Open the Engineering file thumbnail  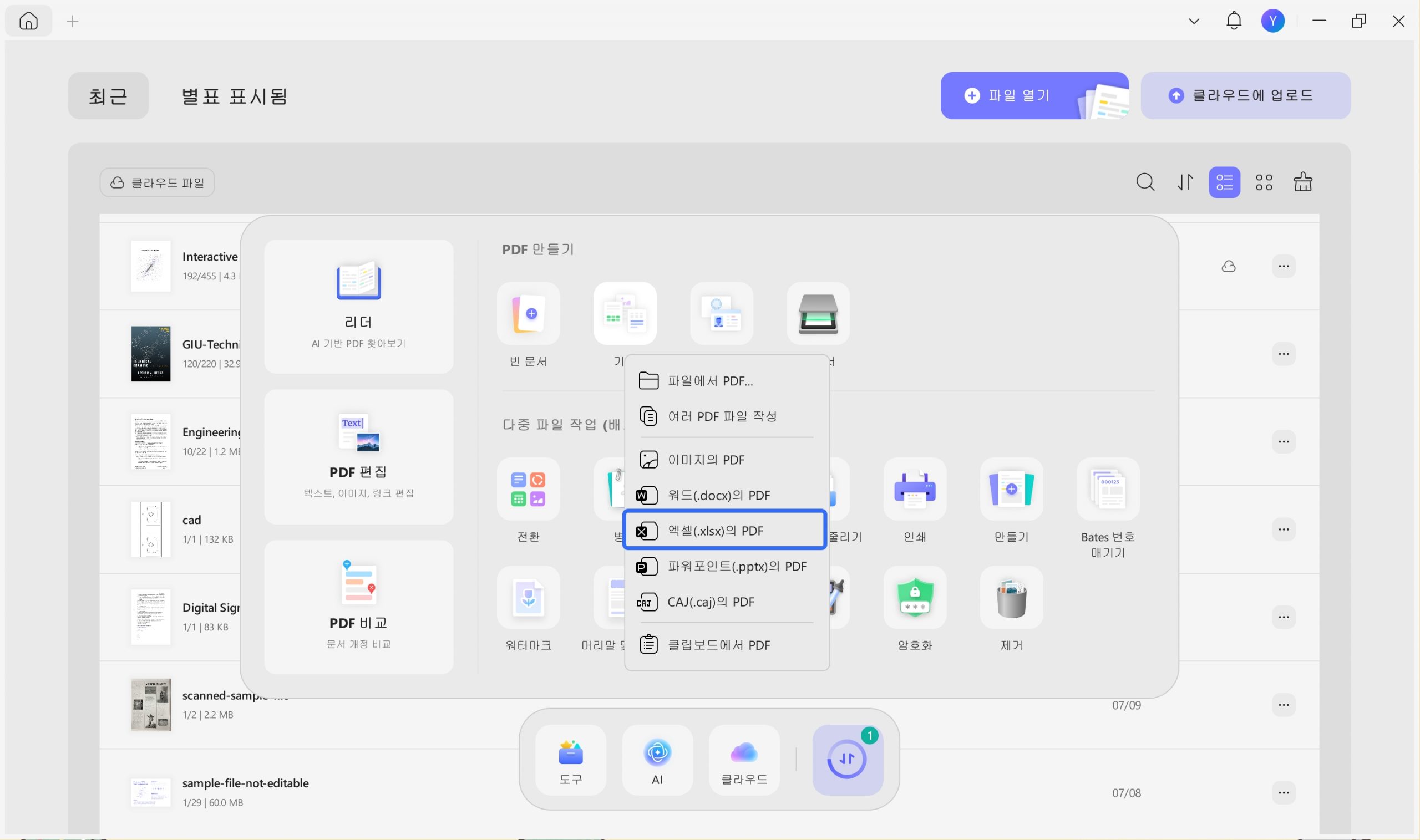[151, 441]
